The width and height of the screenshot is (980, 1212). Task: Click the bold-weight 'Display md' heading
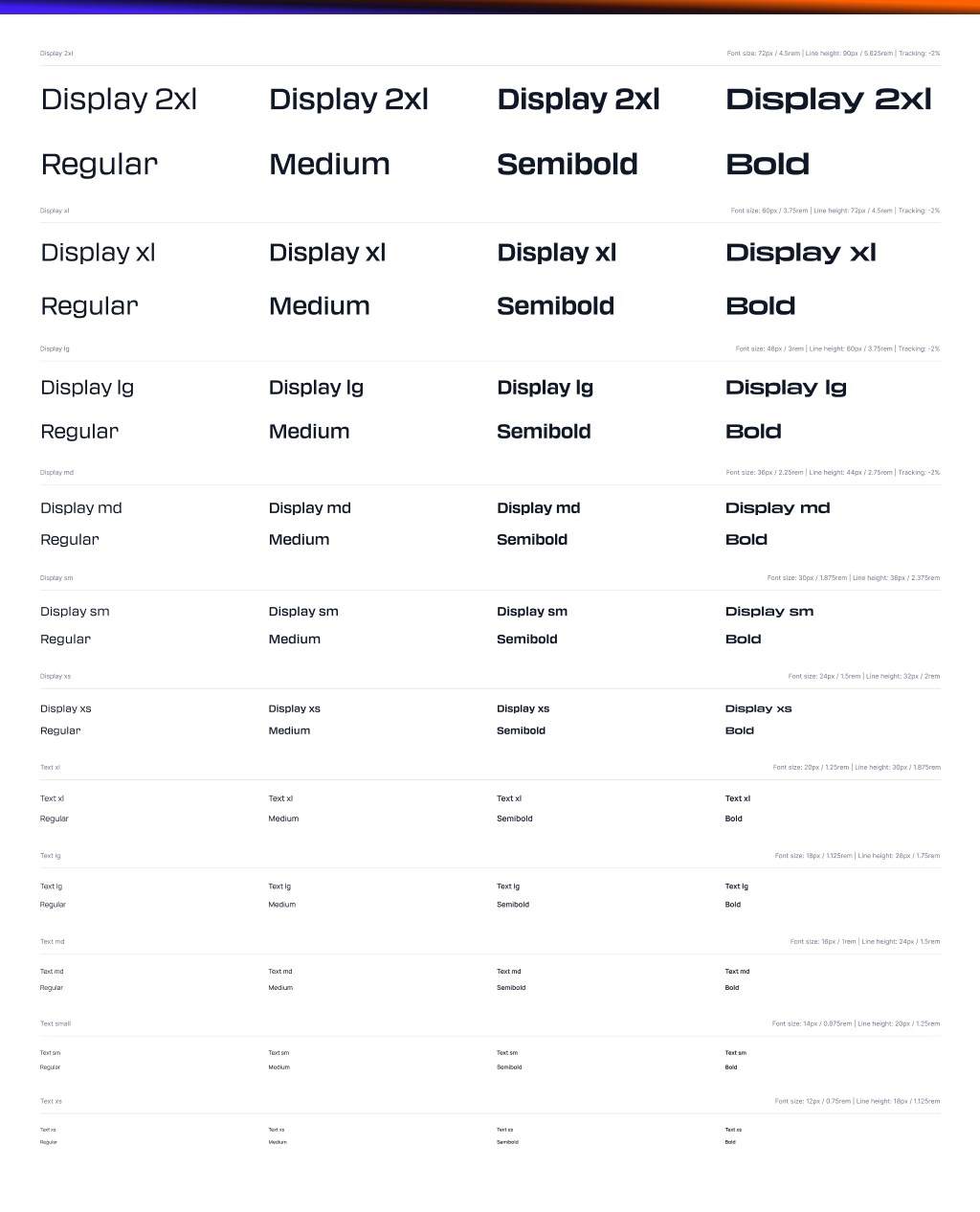coord(778,508)
